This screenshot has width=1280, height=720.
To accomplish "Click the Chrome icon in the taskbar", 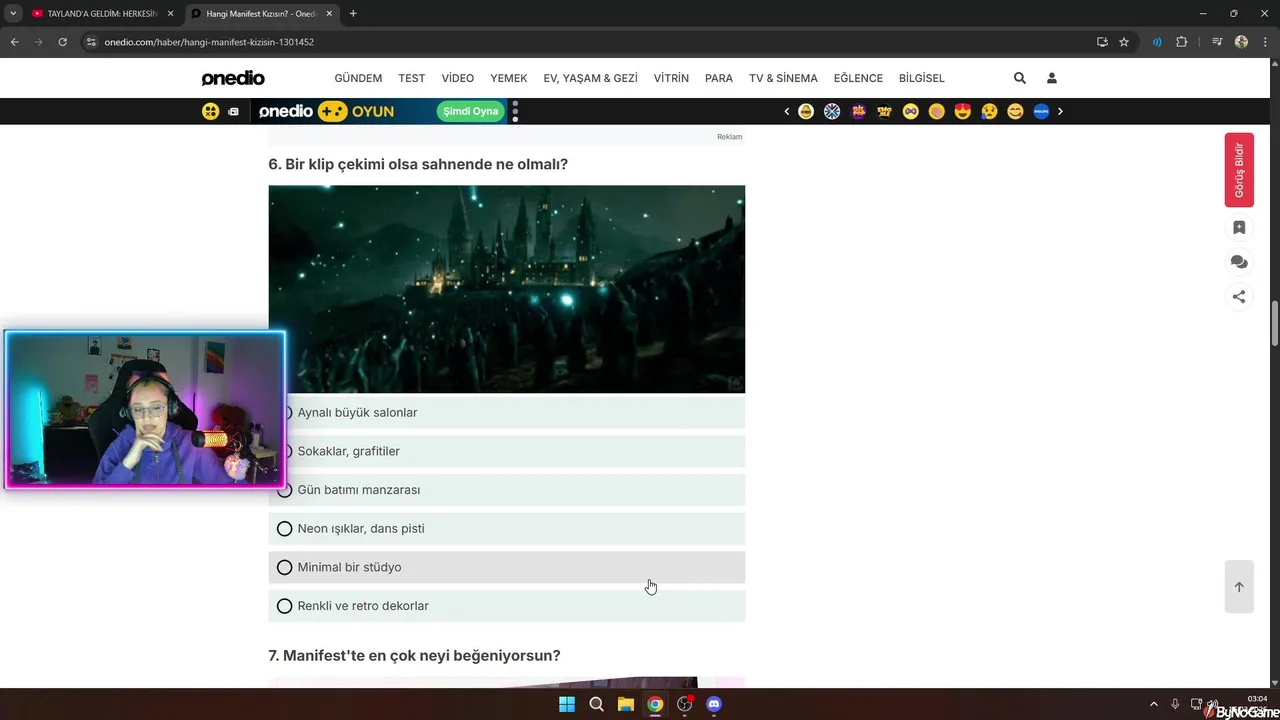I will [x=655, y=704].
